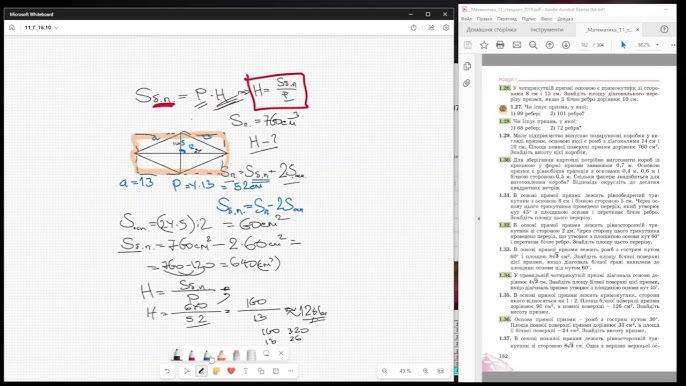Activate the Inking pen mode button
Screen dimensions: 686x386
pyautogui.click(x=201, y=371)
